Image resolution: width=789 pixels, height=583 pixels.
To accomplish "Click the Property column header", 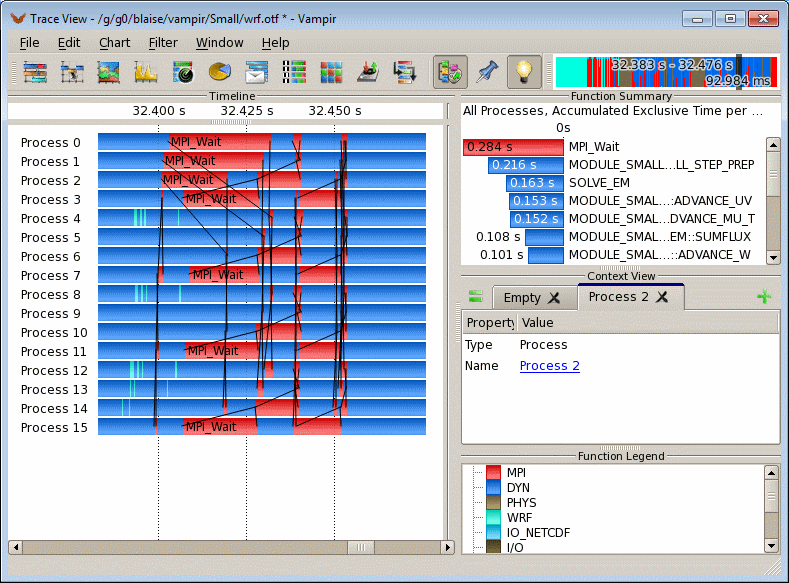I will [490, 322].
